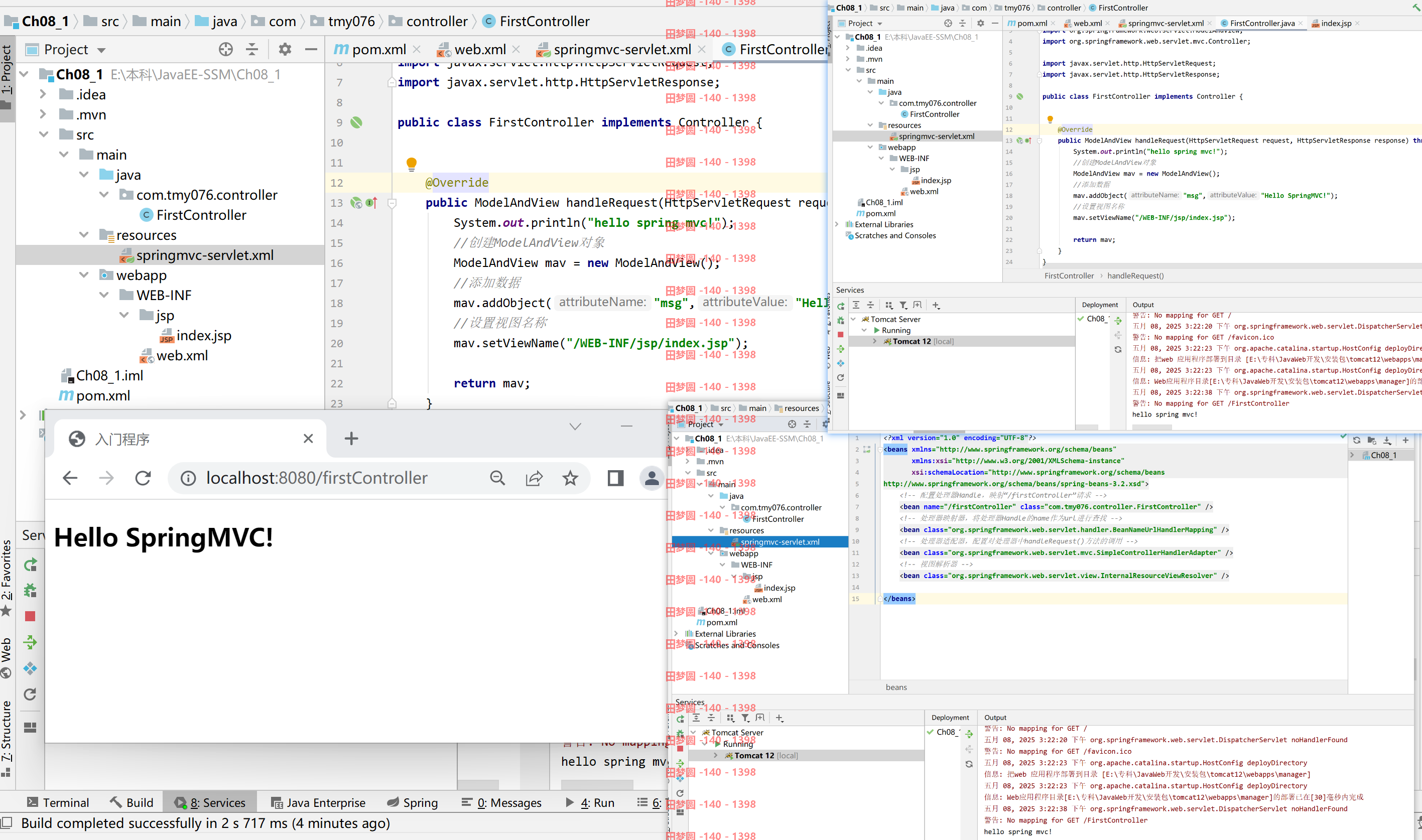Image resolution: width=1422 pixels, height=840 pixels.
Task: Expand .mvn folder in left Project tree
Action: pyautogui.click(x=43, y=114)
